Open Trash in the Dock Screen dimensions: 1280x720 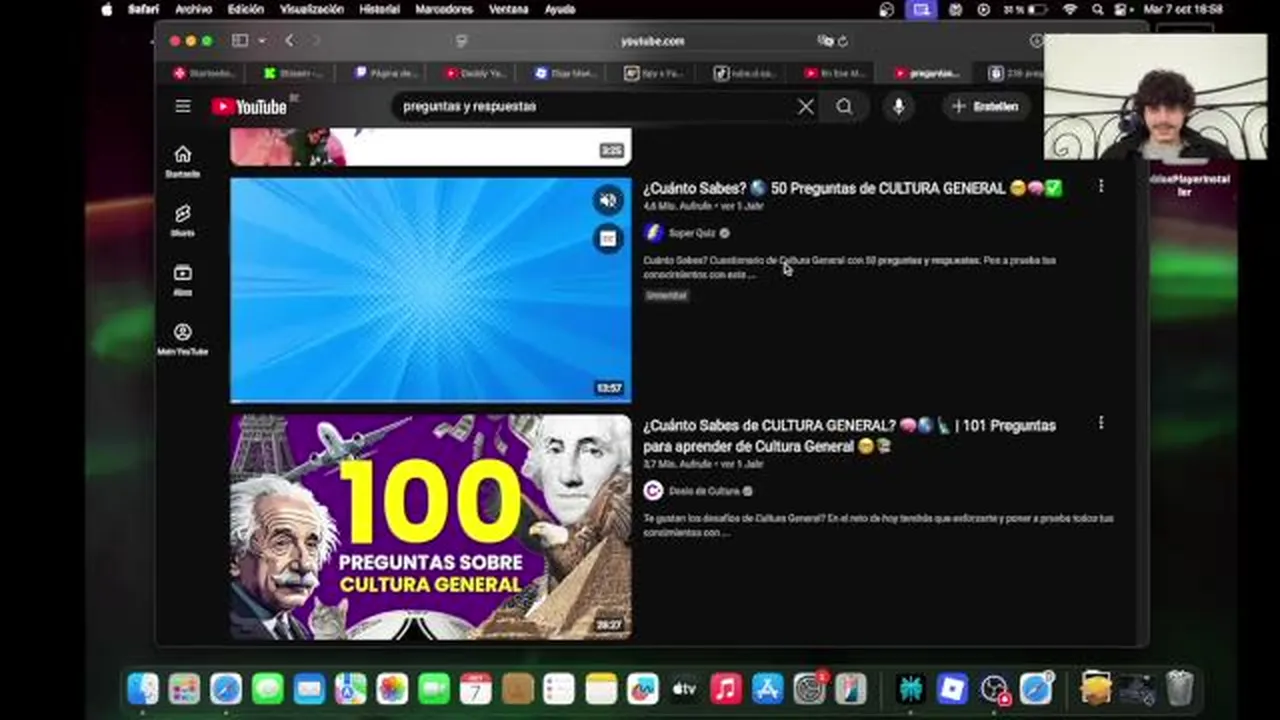click(1180, 689)
